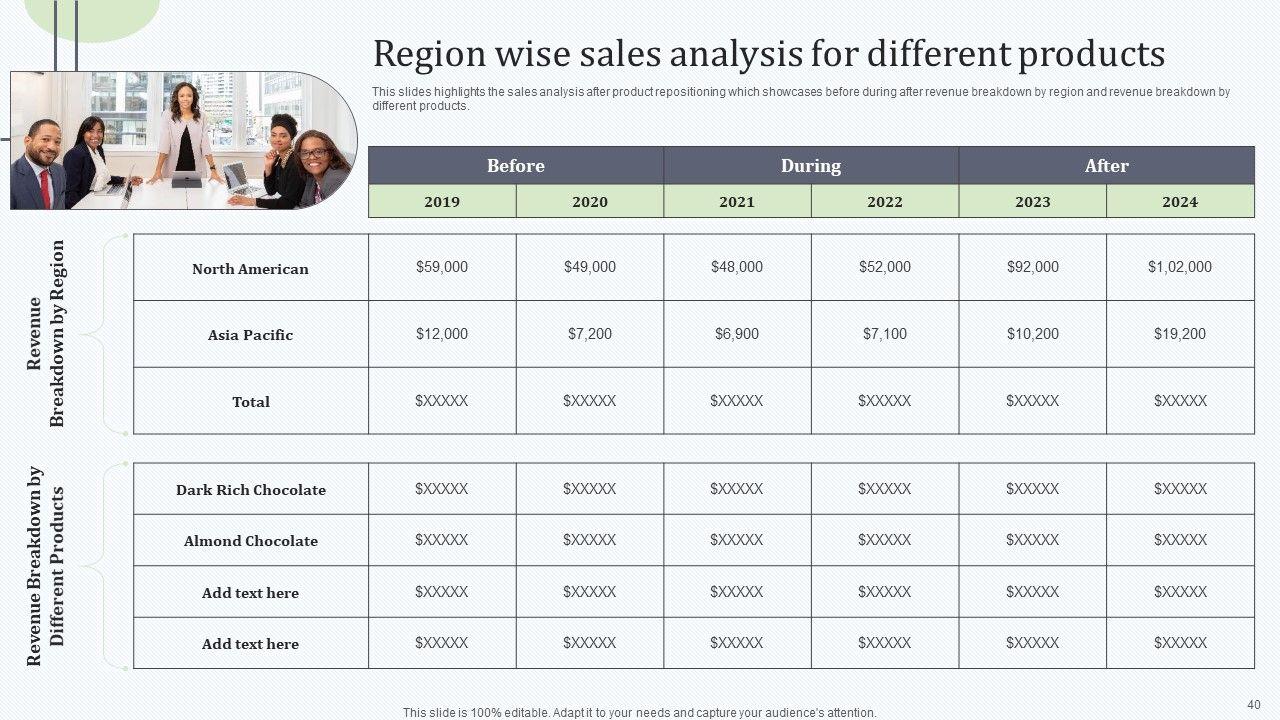Click the After column group header
This screenshot has height=720, width=1280.
tap(1106, 166)
